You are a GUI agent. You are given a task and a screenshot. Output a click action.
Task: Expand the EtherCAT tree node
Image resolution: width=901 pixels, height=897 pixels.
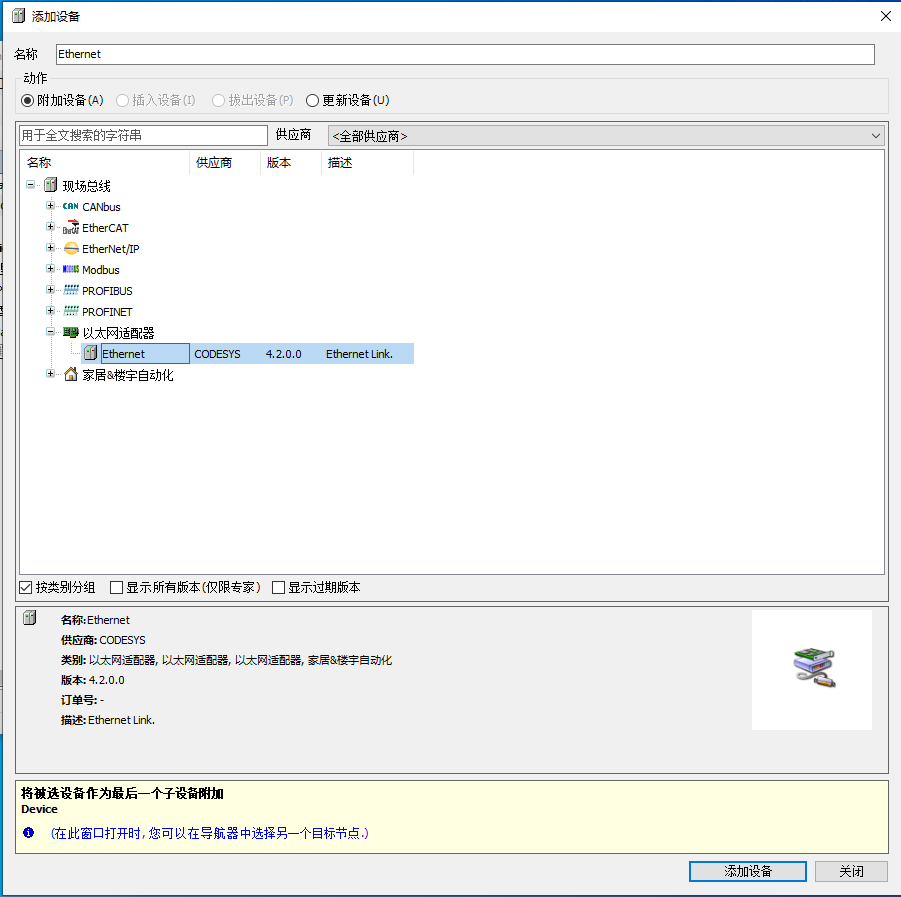[x=51, y=227]
